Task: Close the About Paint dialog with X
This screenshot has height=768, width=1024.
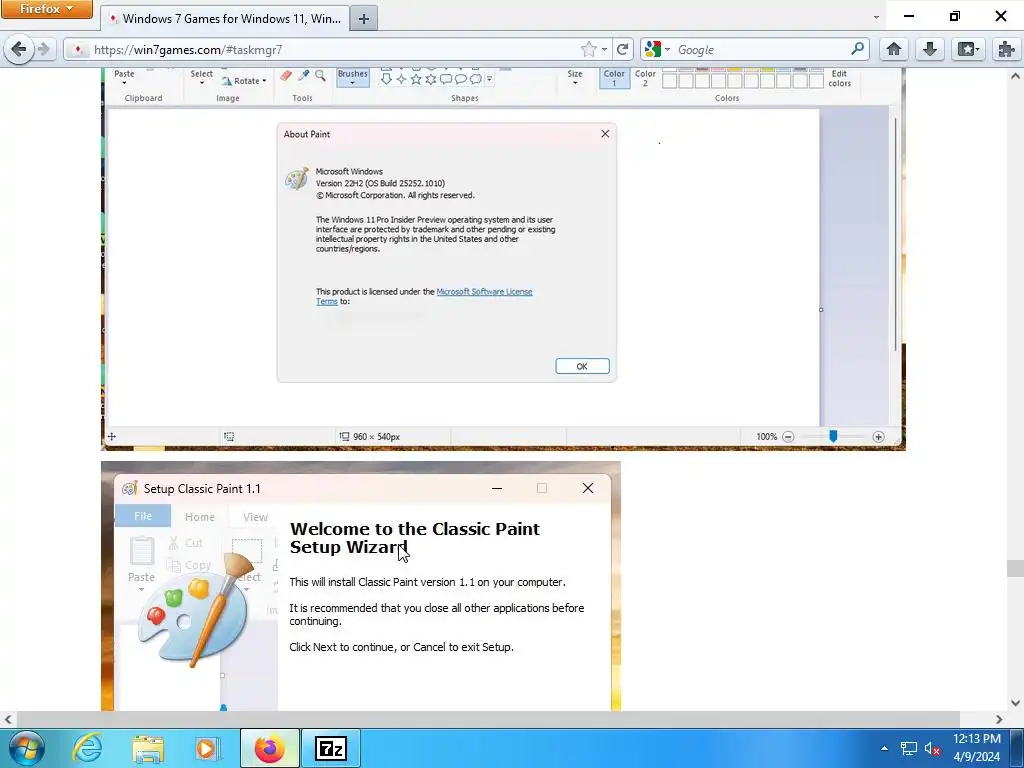Action: coord(605,134)
